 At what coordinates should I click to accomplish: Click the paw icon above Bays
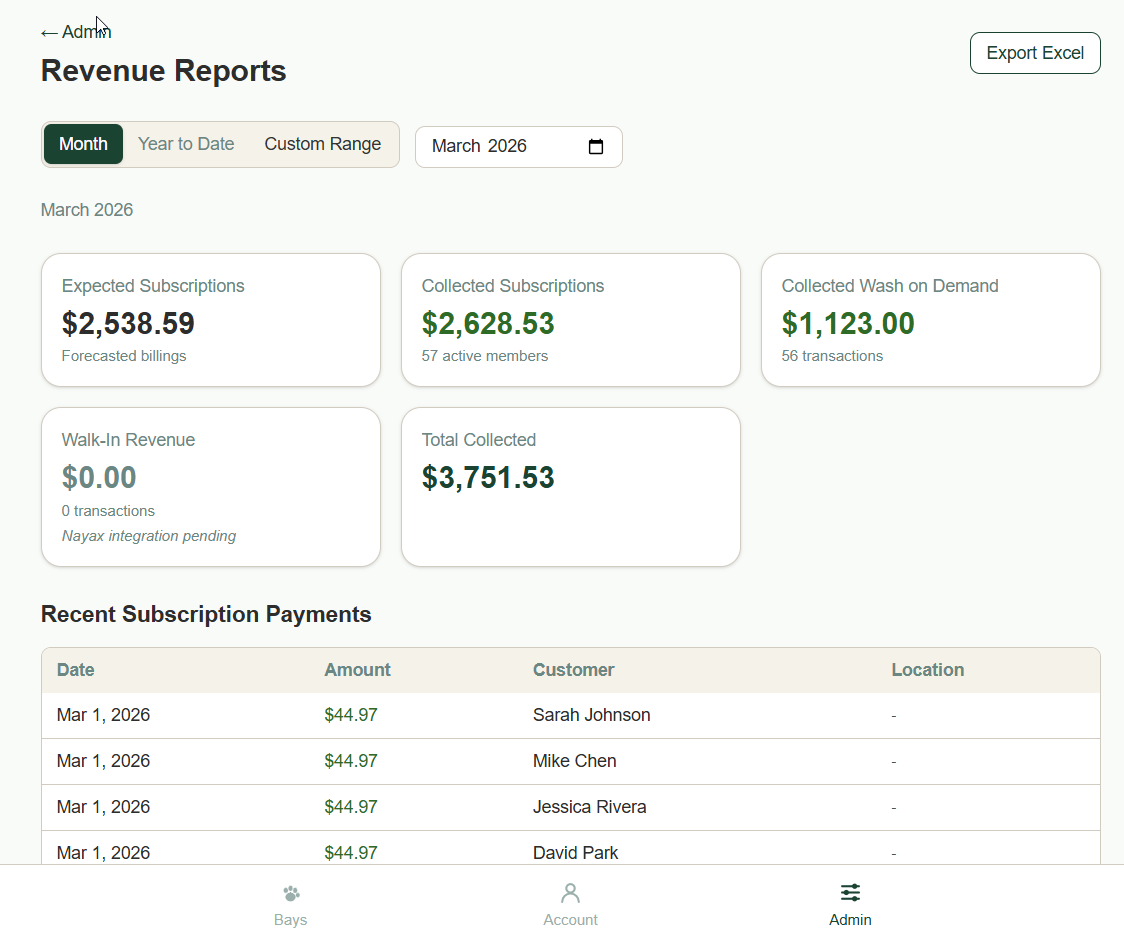coord(290,893)
